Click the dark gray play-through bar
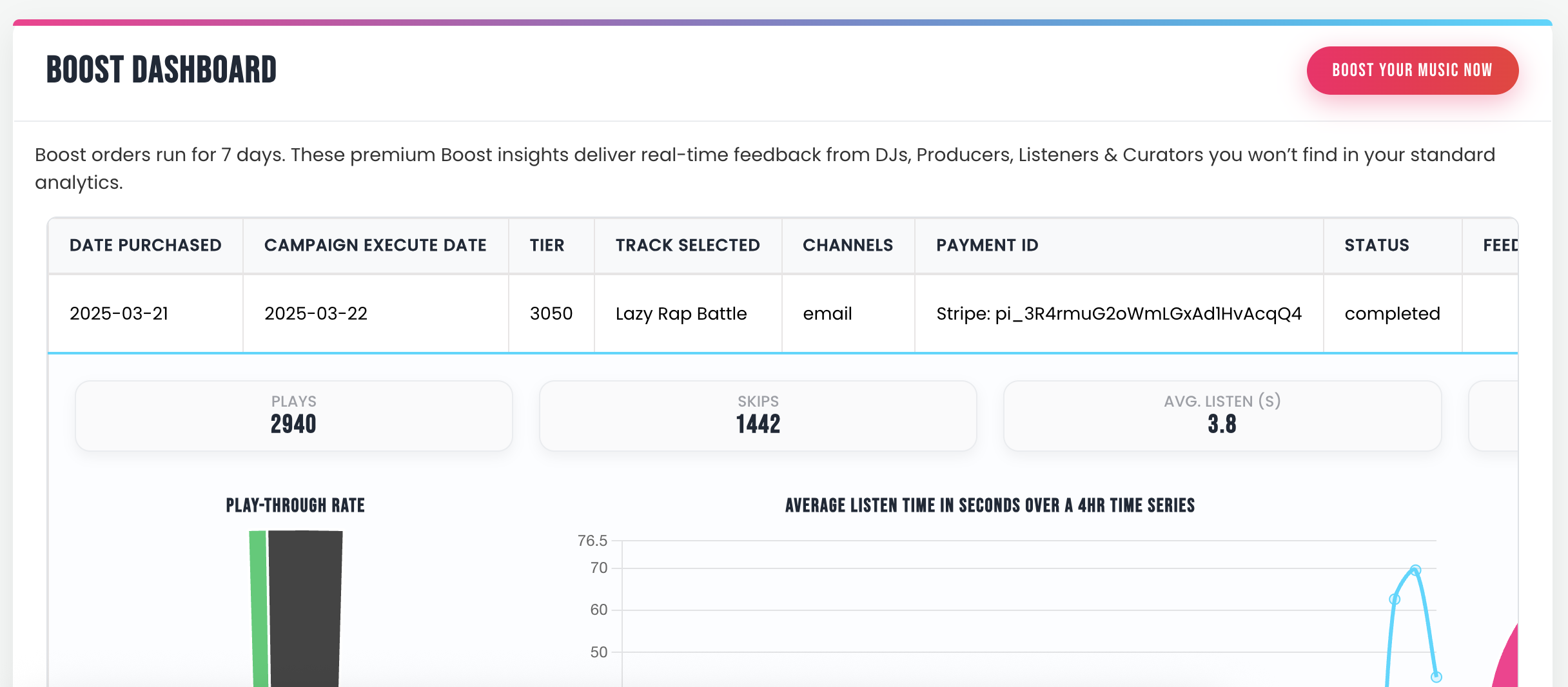 pyautogui.click(x=306, y=609)
